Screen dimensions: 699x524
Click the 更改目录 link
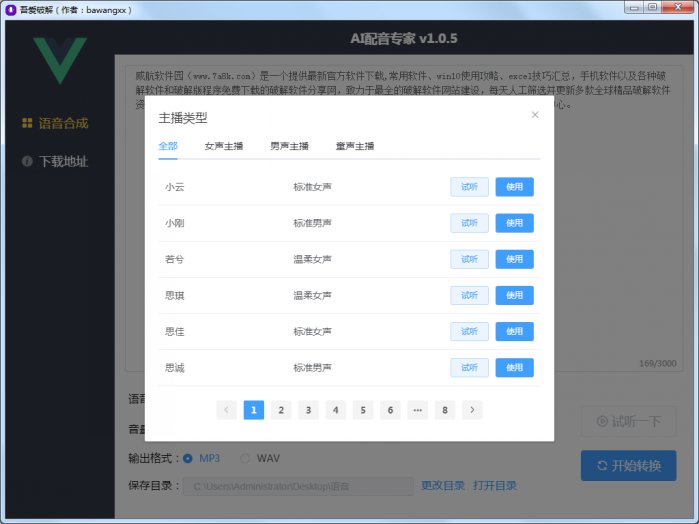tap(442, 486)
